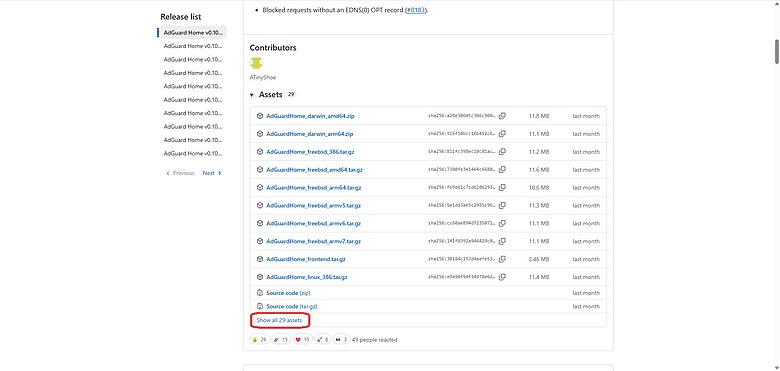The height and width of the screenshot is (371, 780).
Task: Select the highlighted AdGuard Home release in Release list
Action: (x=193, y=32)
